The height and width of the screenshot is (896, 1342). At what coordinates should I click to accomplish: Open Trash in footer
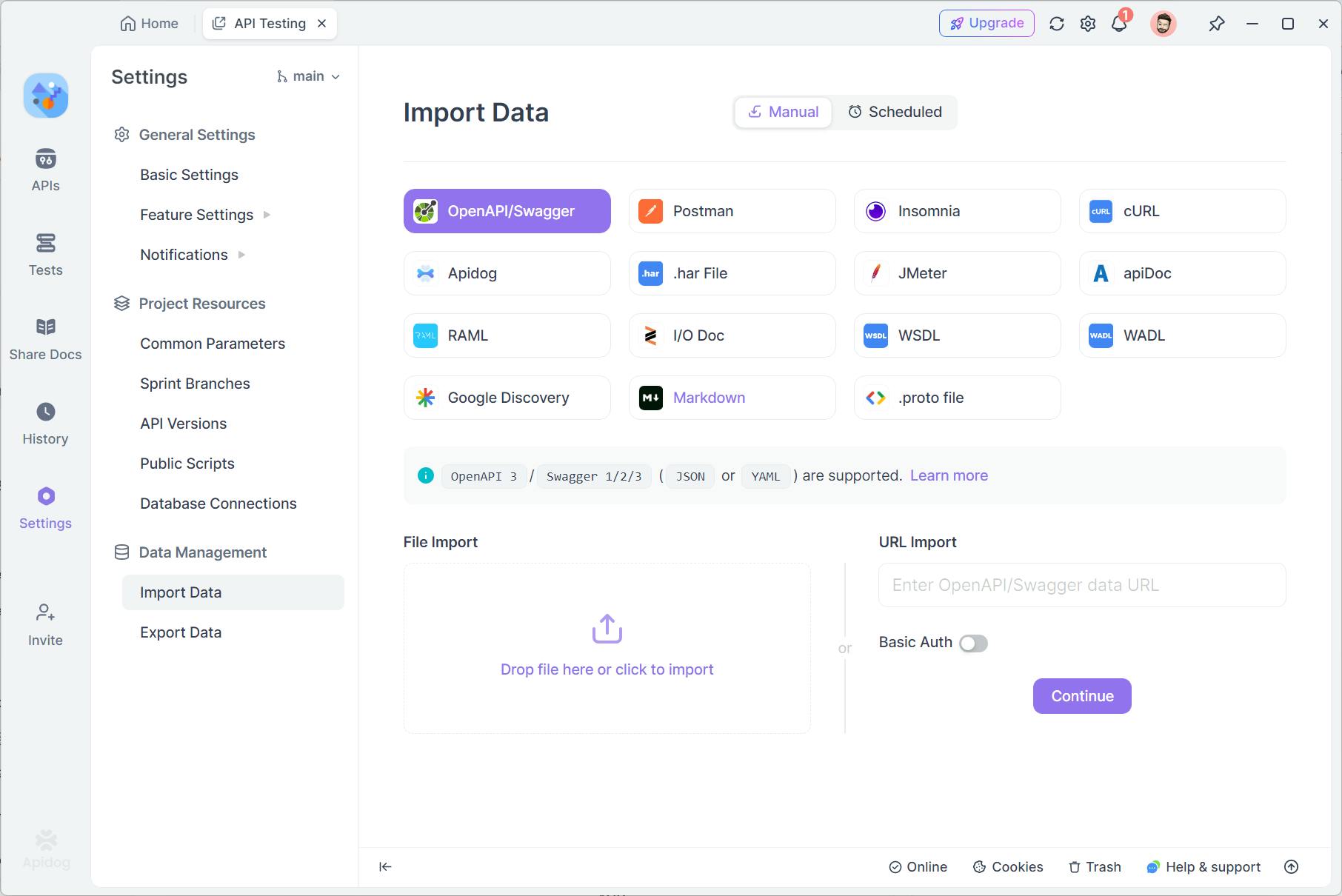[x=1095, y=867]
